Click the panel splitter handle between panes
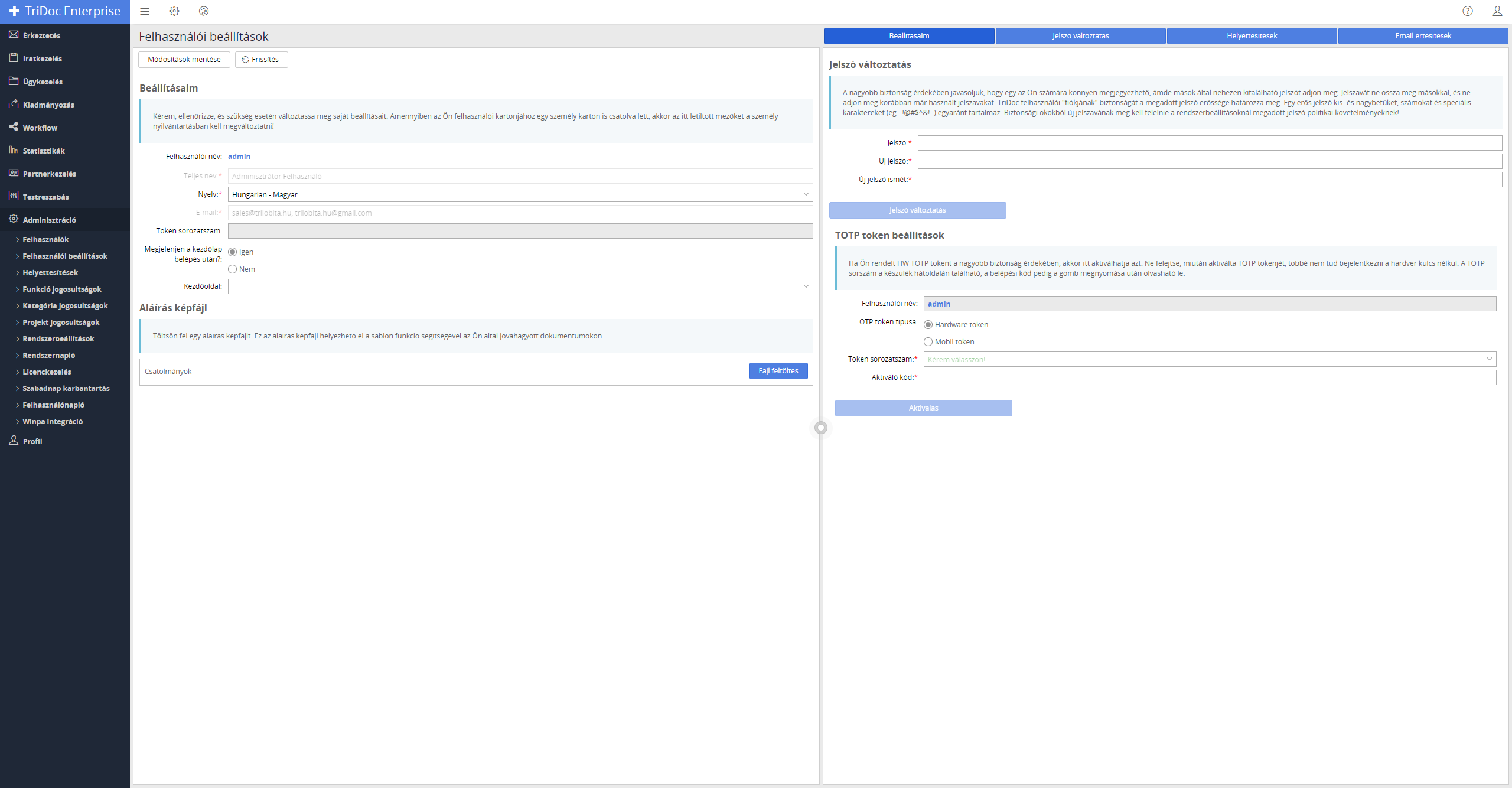The width and height of the screenshot is (1512, 788). click(821, 428)
